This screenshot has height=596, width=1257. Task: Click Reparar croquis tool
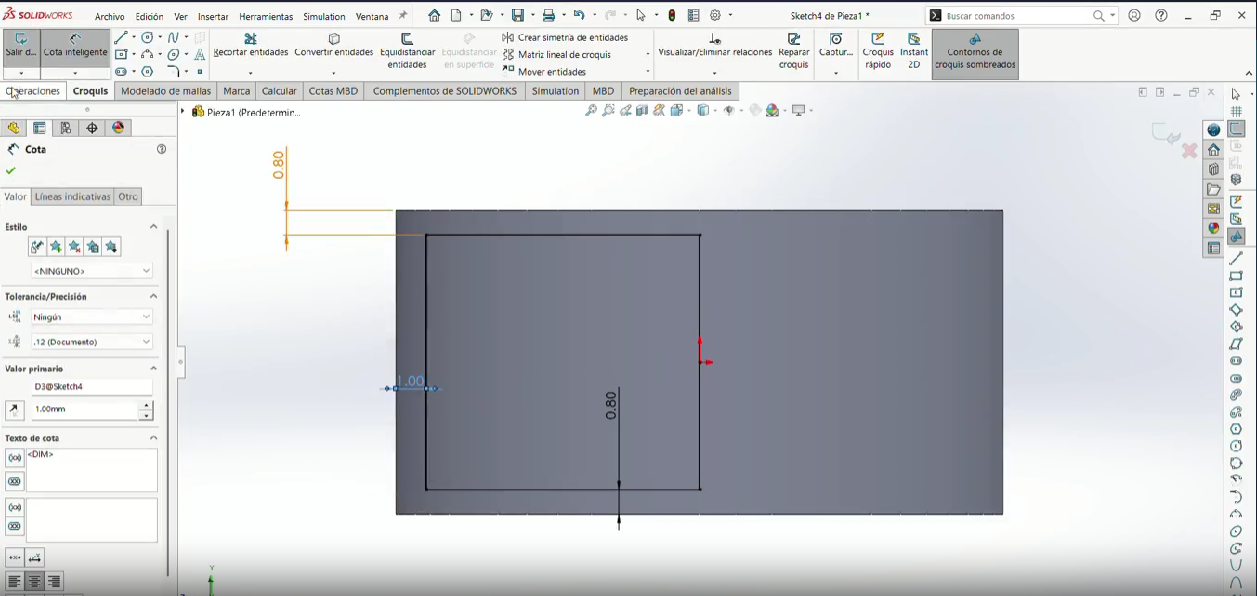[794, 51]
